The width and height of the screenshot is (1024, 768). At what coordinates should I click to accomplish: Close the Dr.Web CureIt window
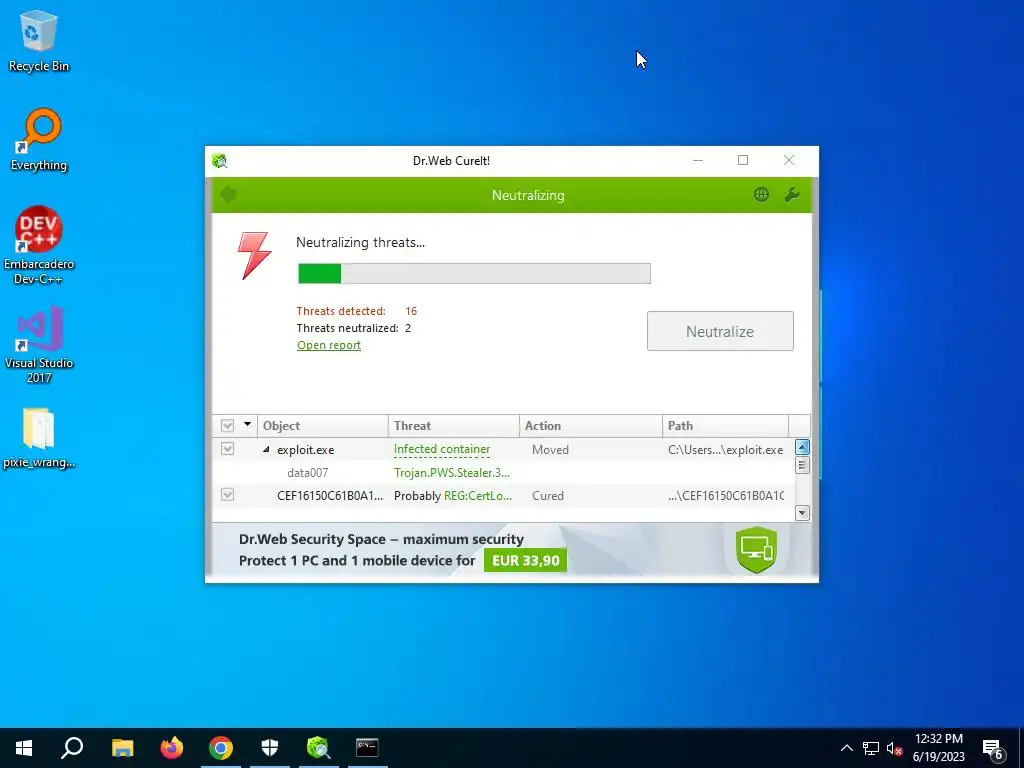tap(789, 161)
